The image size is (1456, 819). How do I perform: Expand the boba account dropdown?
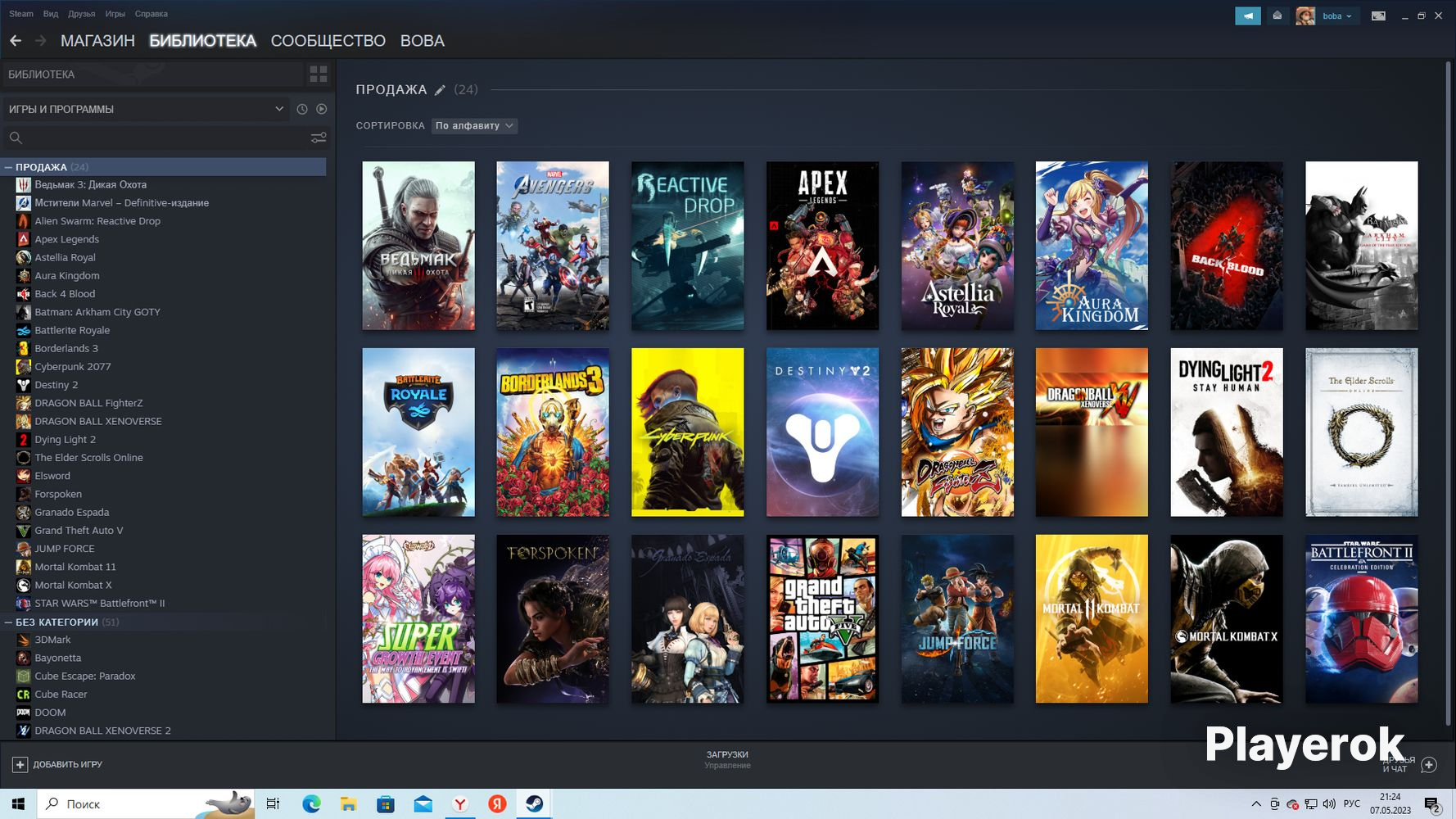pos(1336,16)
